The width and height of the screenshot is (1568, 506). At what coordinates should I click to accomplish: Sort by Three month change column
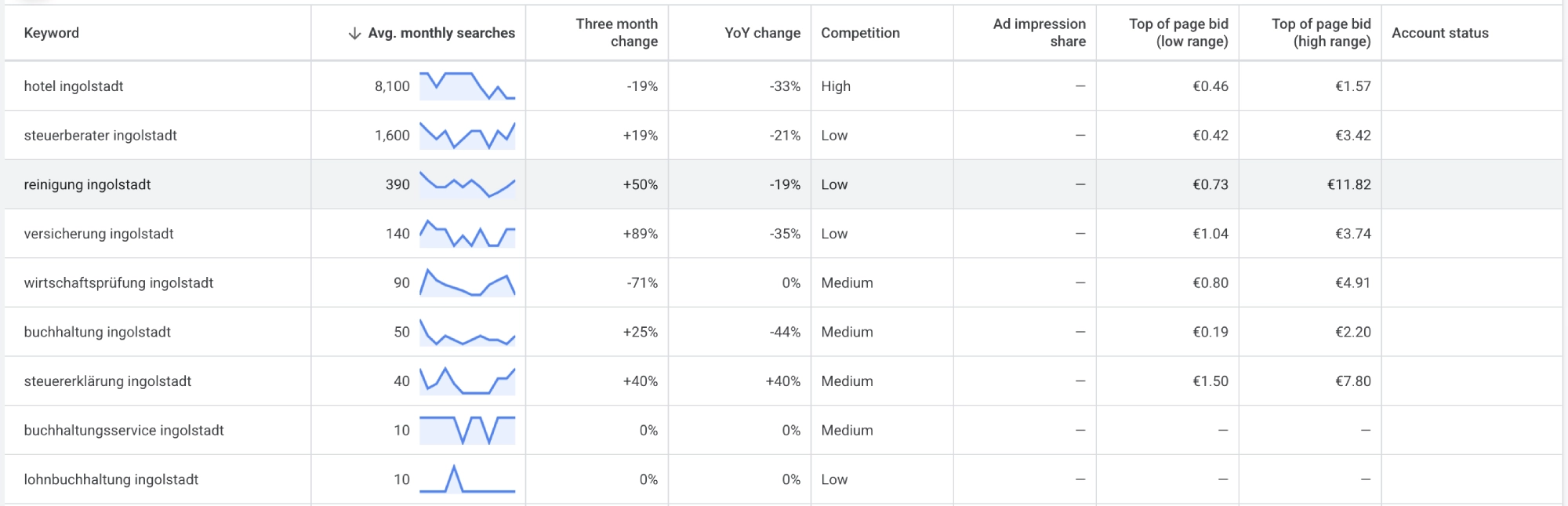617,33
